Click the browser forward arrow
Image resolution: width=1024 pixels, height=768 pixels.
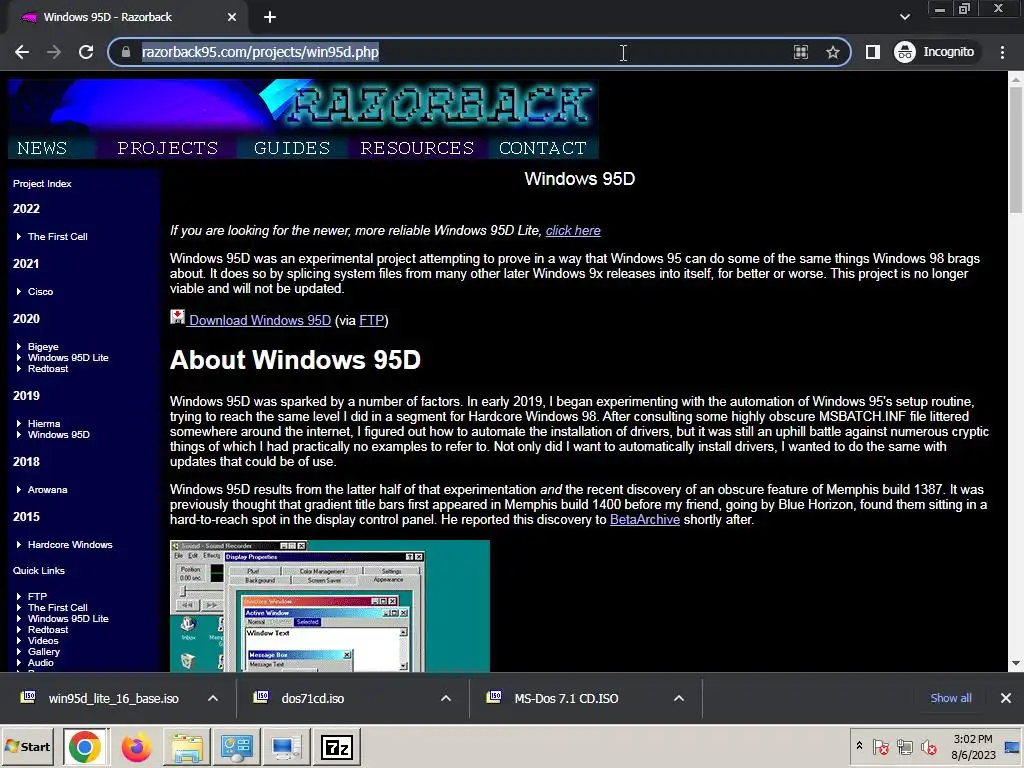[x=54, y=52]
